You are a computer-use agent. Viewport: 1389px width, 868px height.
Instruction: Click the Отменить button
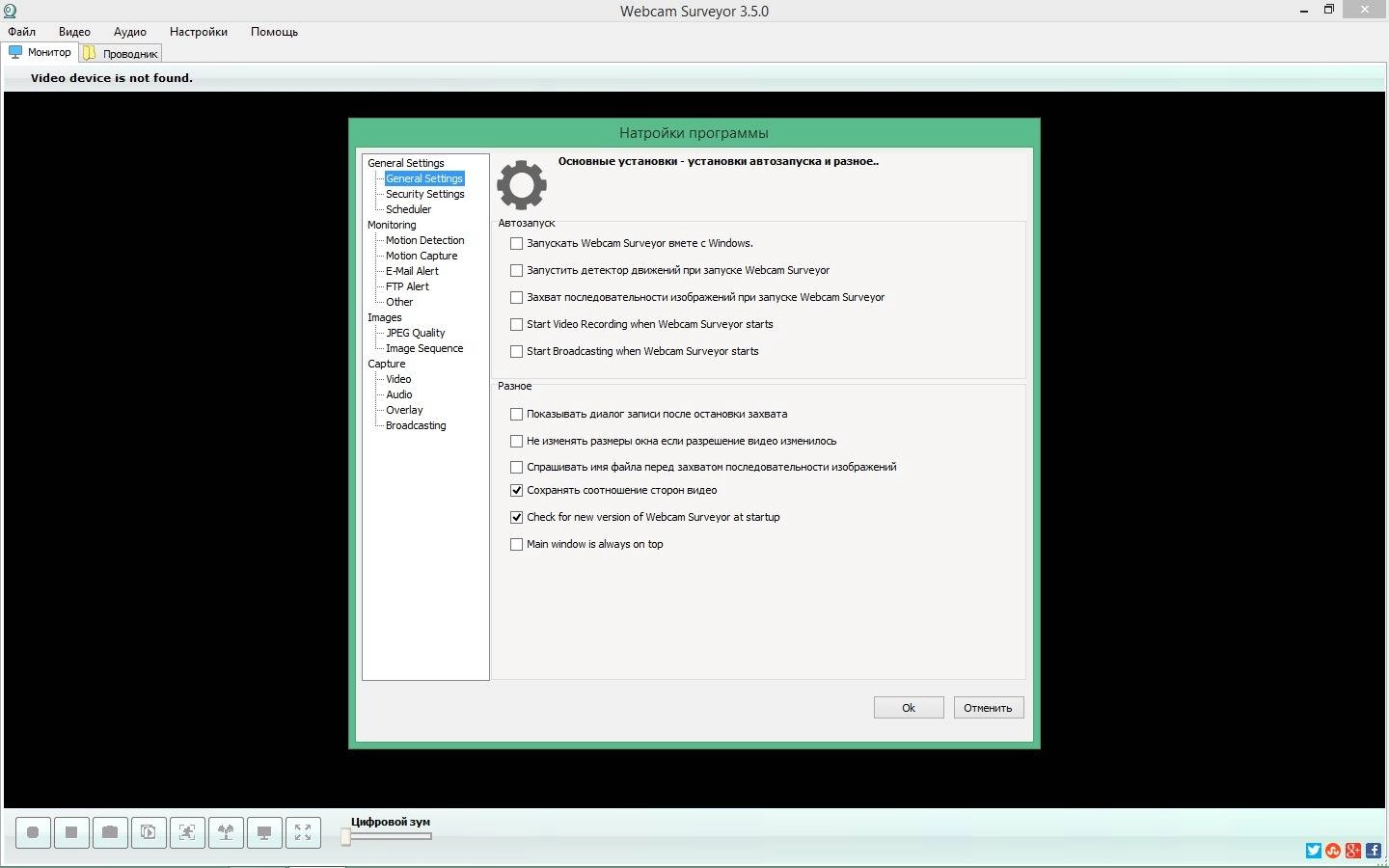click(x=989, y=708)
